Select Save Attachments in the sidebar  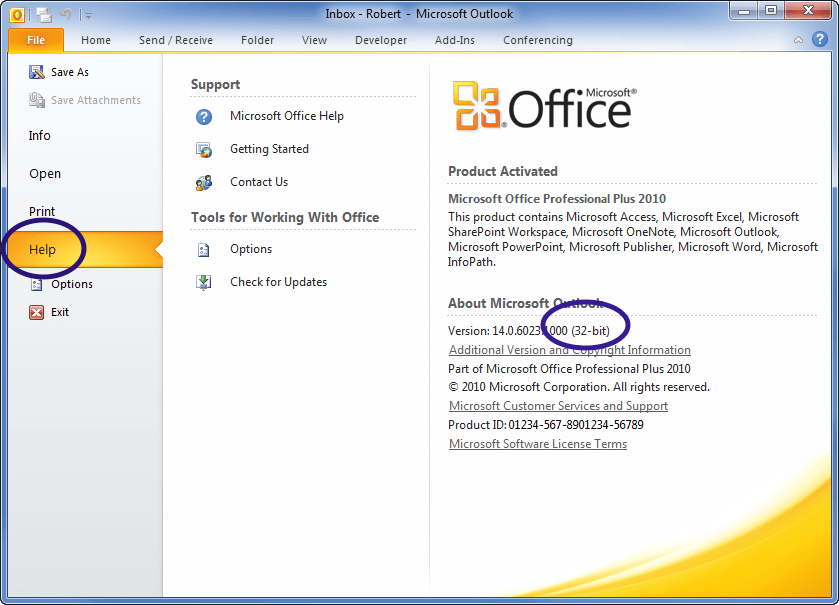(96, 100)
